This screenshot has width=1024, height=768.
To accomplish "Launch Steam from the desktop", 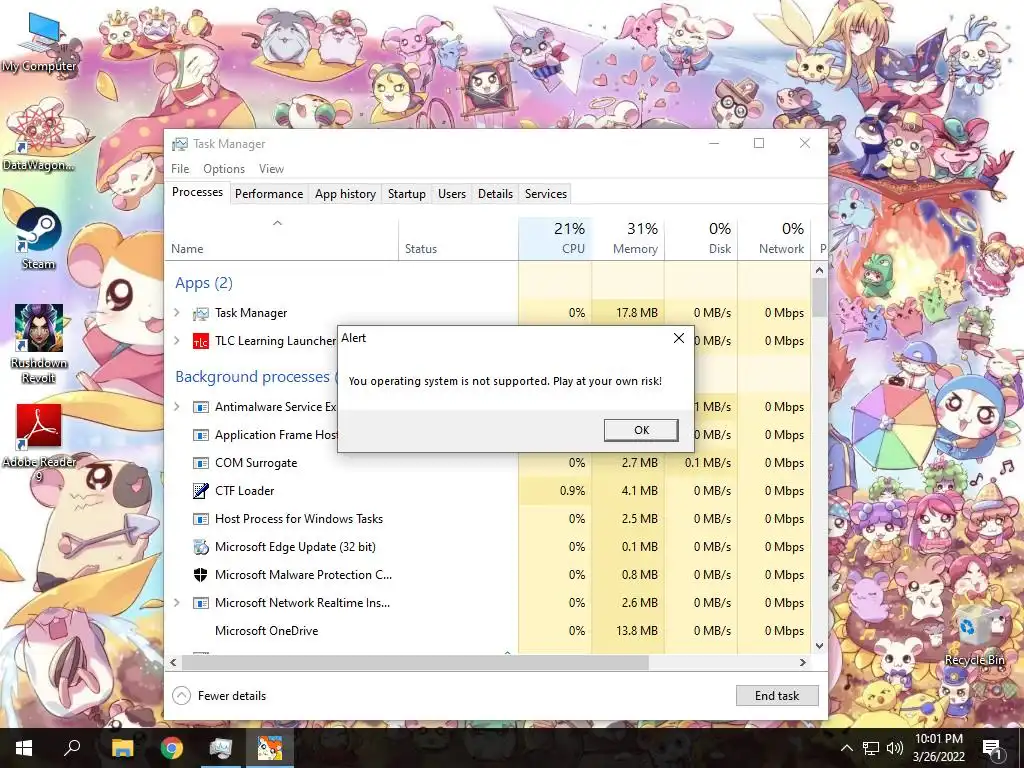I will 38,238.
